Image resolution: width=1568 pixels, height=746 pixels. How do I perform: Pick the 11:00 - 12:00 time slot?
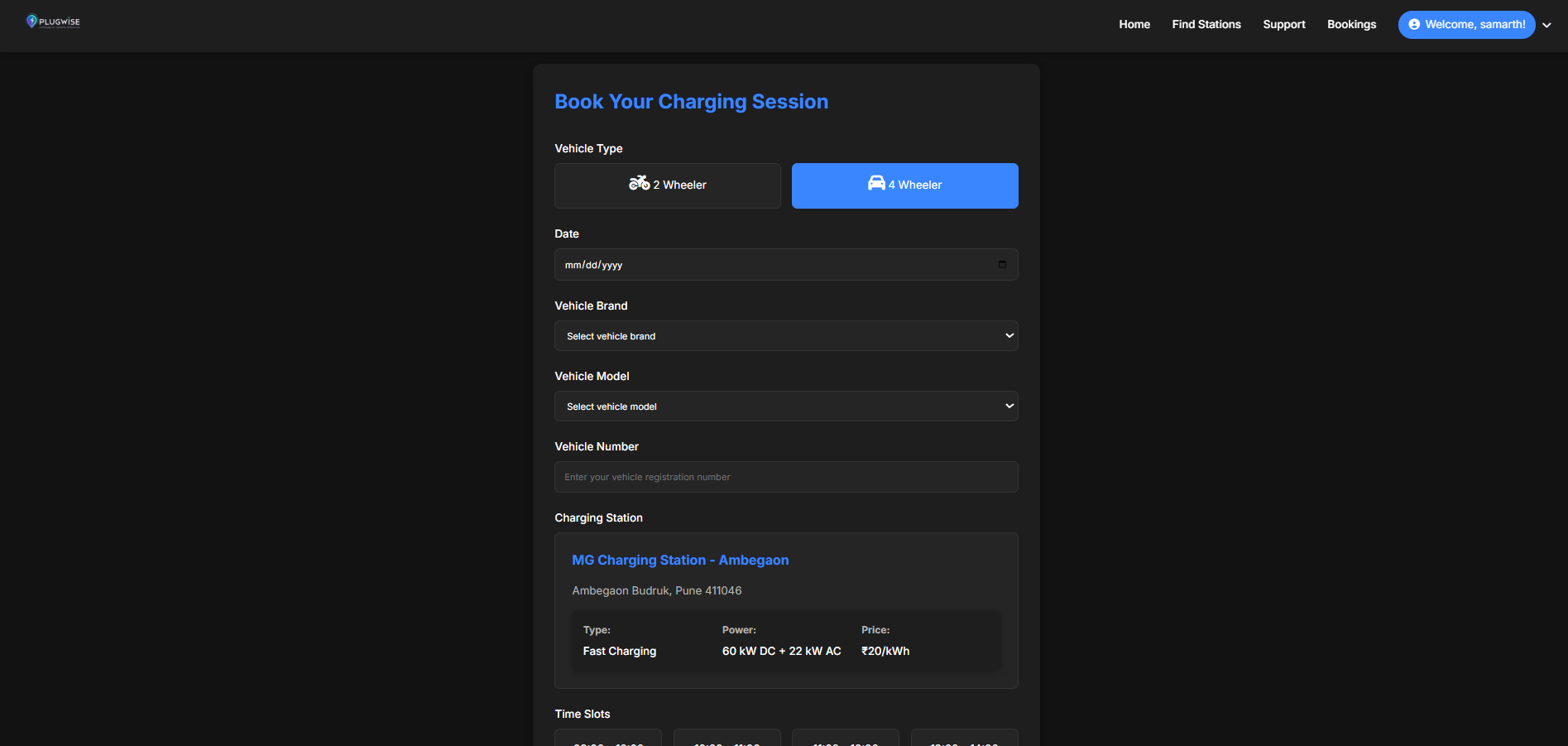845,739
